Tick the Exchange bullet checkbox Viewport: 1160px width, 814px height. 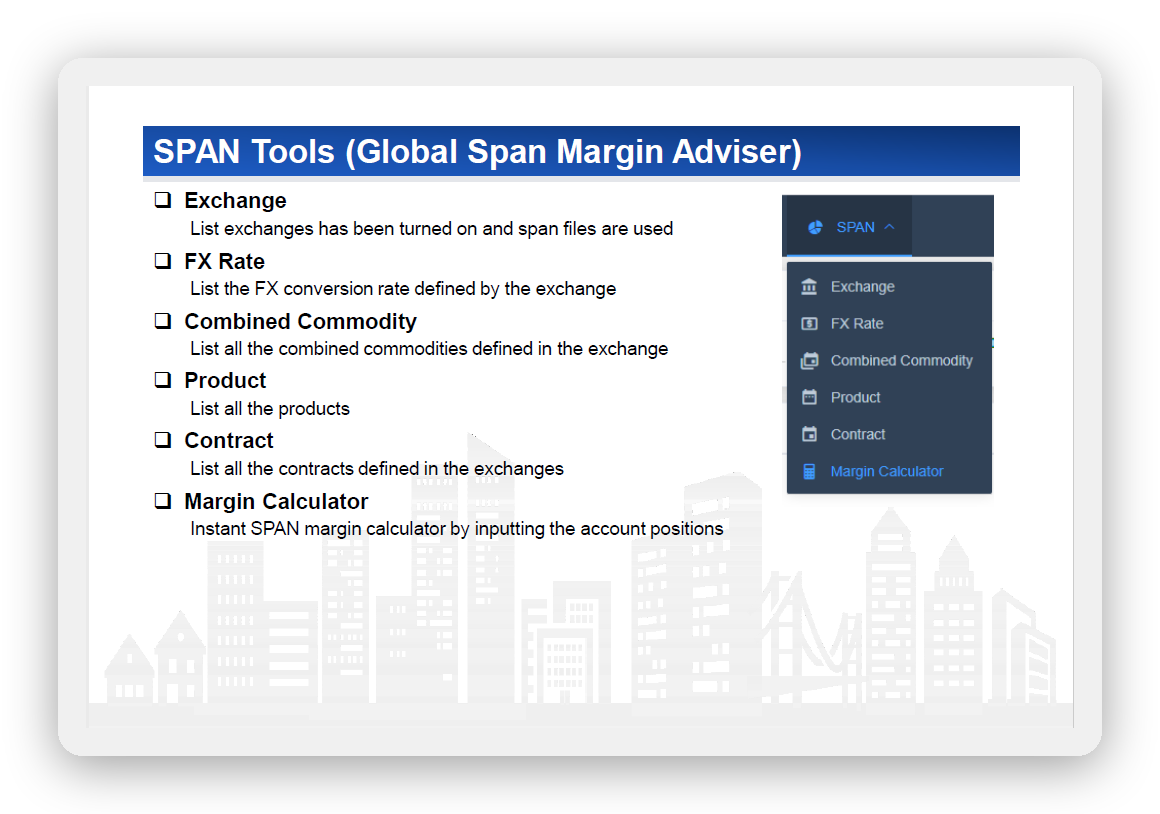(x=163, y=200)
